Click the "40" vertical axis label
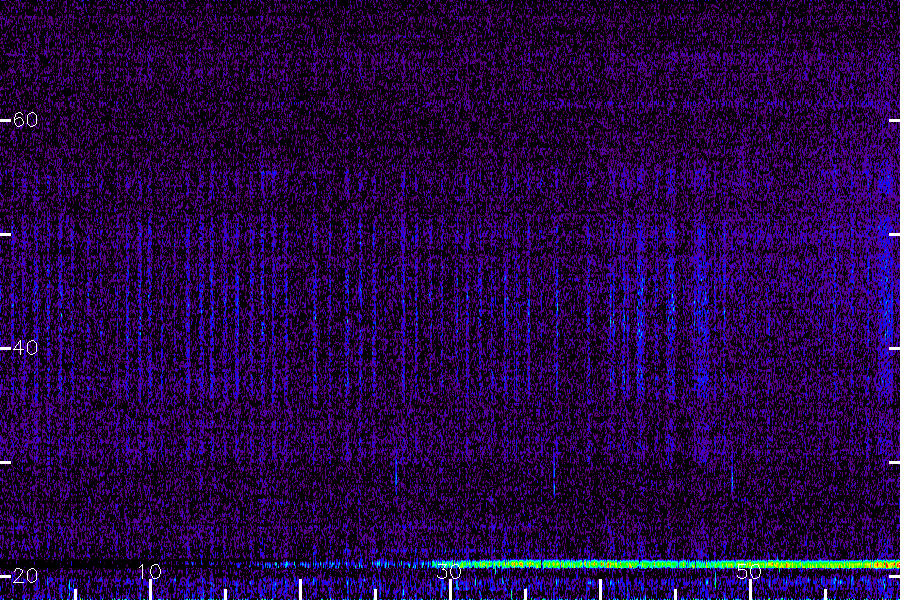The width and height of the screenshot is (900, 600). (25, 348)
